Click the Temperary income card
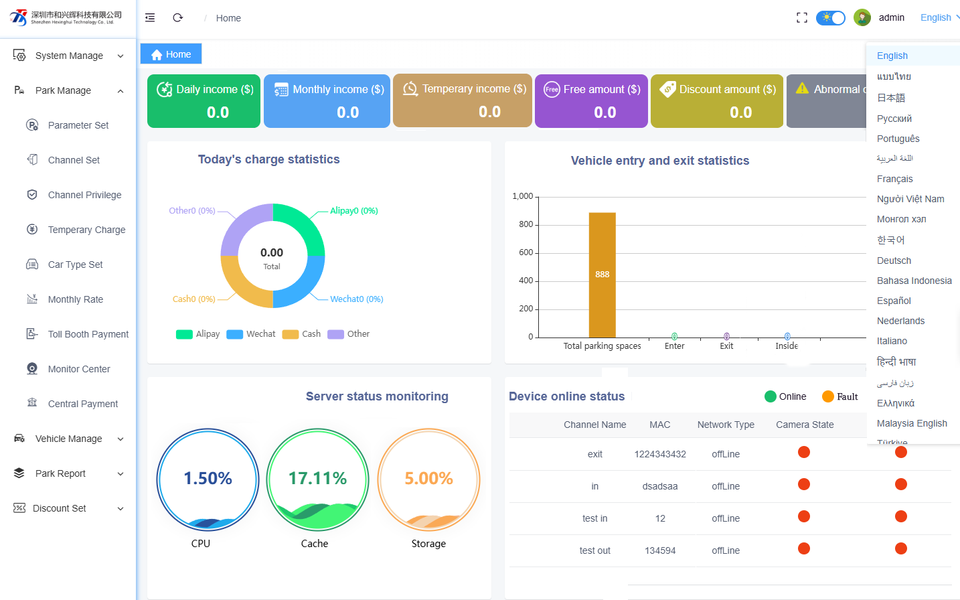The width and height of the screenshot is (960, 600). [x=462, y=101]
